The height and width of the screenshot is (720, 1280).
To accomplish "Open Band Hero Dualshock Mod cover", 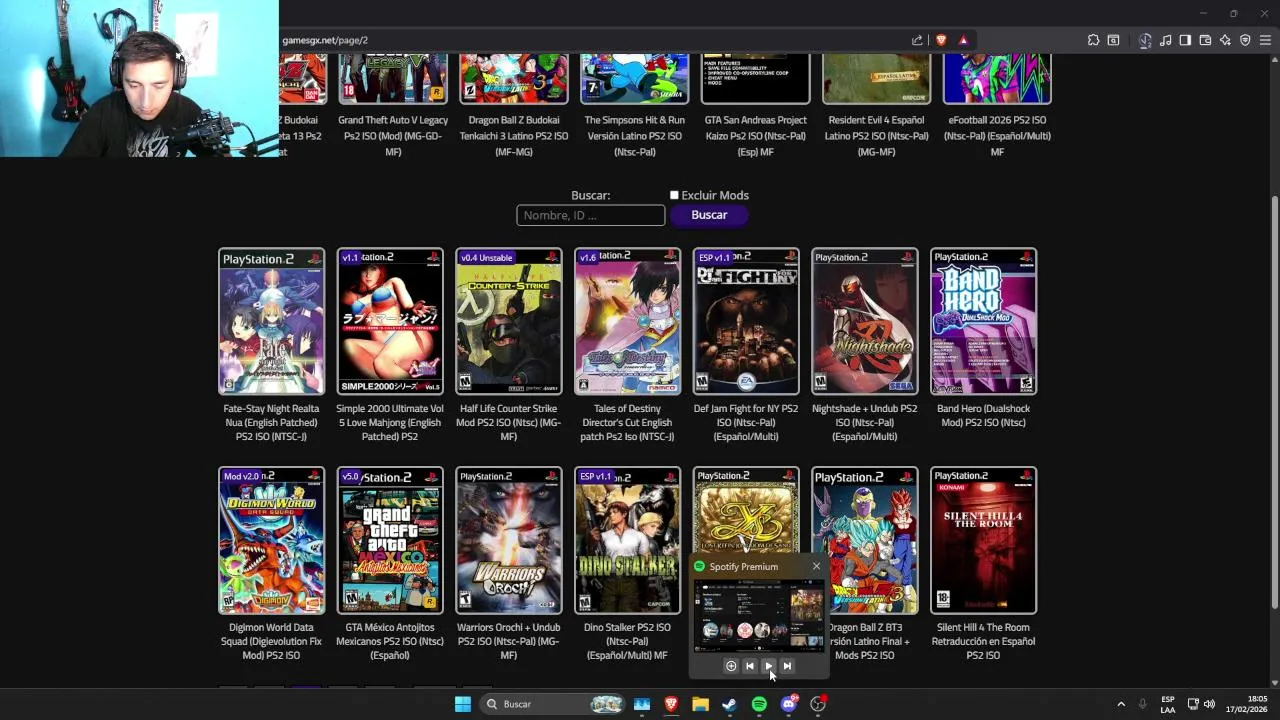I will 983,321.
